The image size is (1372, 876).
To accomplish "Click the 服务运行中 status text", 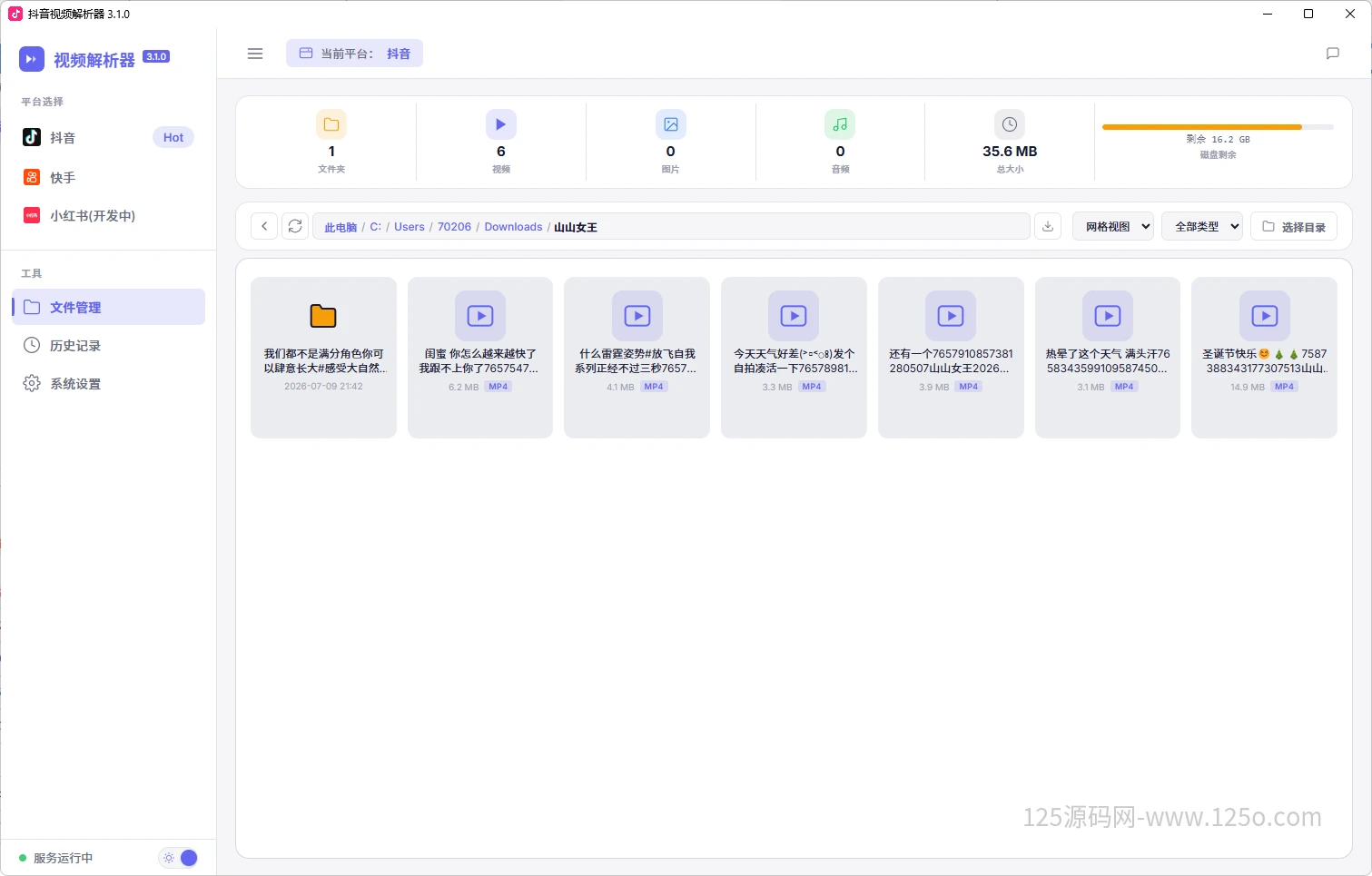I will (63, 858).
